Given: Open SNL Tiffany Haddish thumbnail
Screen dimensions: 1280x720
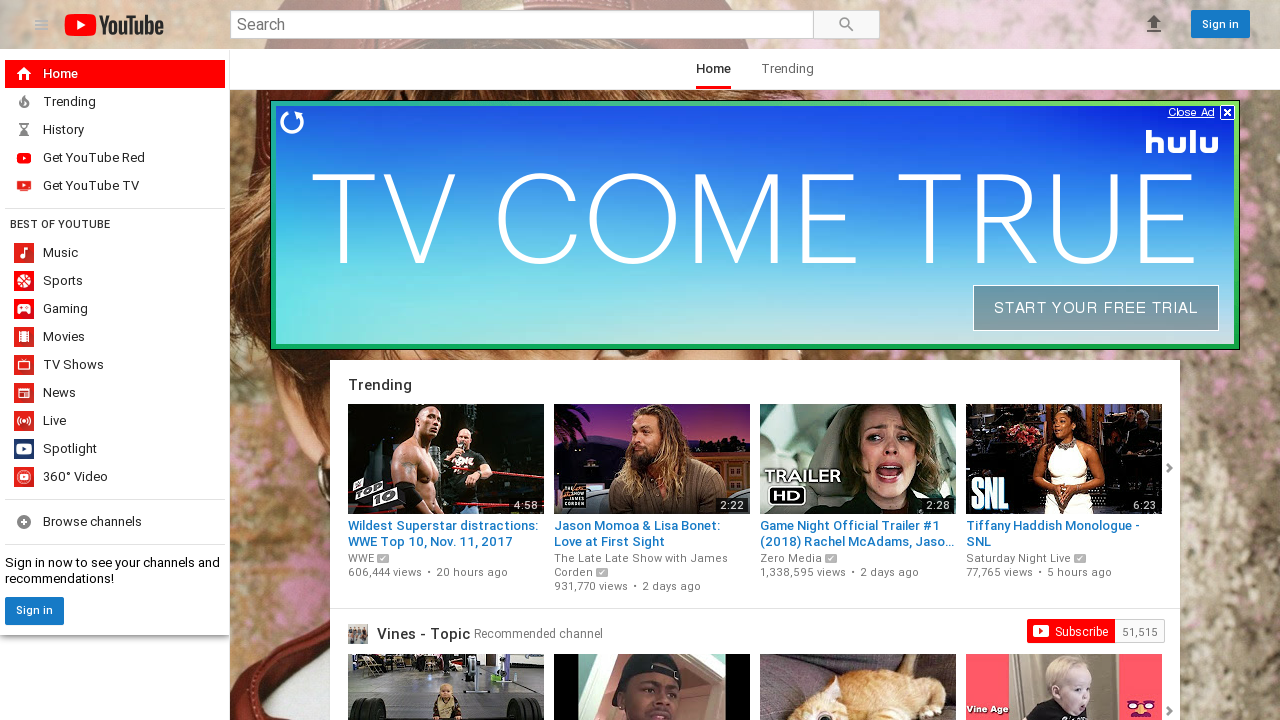Looking at the screenshot, I should (1064, 459).
